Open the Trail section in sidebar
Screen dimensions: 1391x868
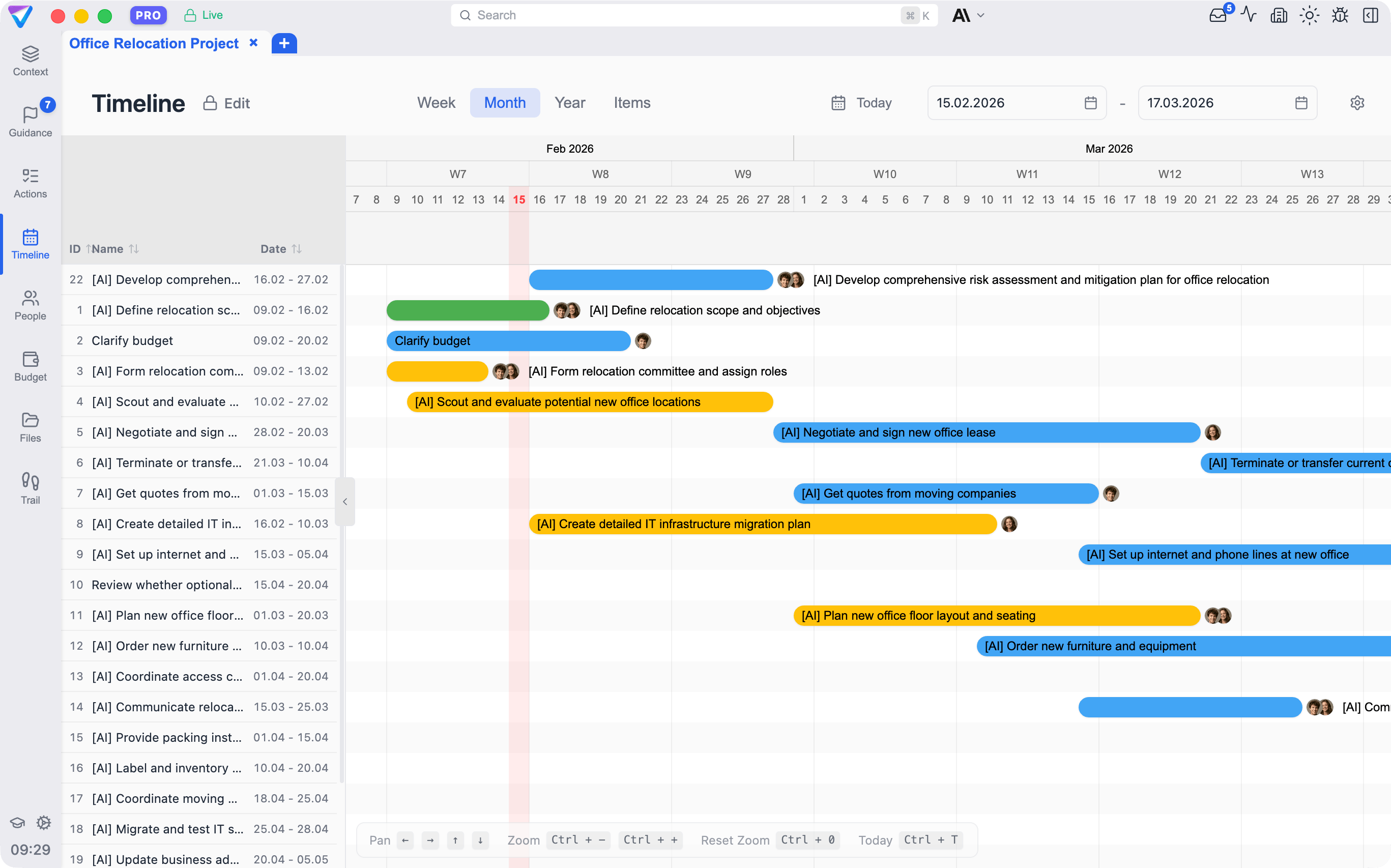[x=30, y=487]
